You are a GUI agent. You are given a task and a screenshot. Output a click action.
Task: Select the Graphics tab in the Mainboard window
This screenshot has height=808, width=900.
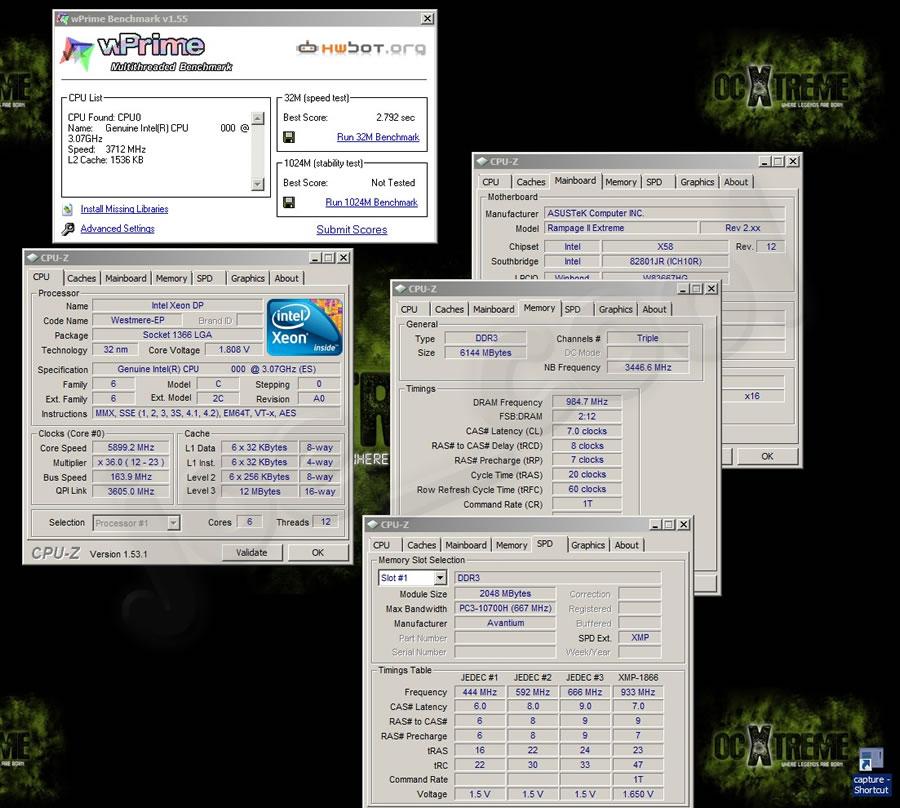coord(697,182)
